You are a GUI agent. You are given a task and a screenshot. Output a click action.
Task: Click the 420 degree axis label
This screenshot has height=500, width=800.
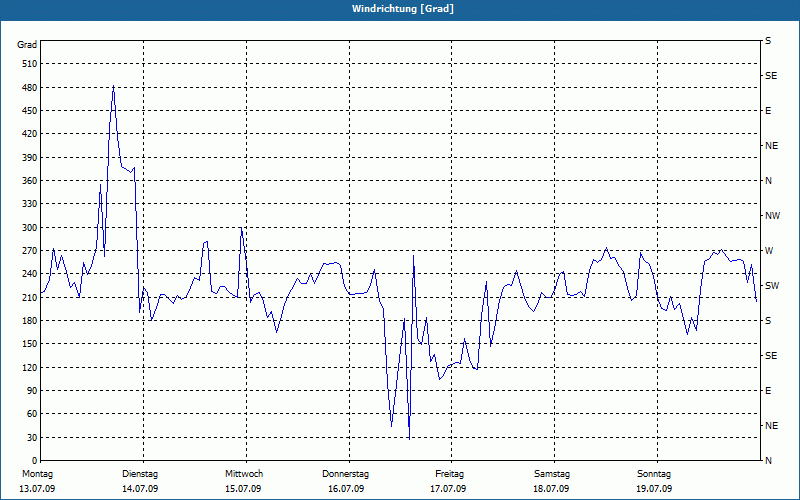(x=30, y=134)
